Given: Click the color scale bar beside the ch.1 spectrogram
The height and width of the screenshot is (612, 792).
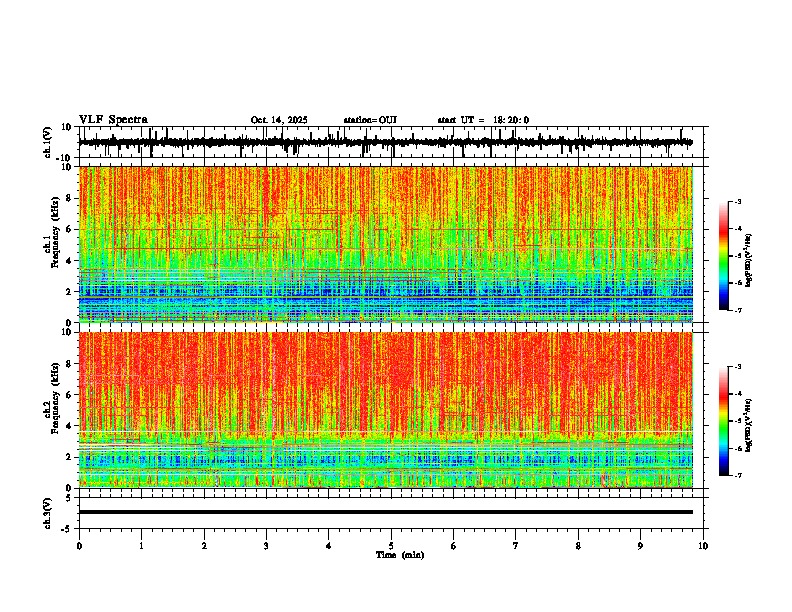Looking at the screenshot, I should [724, 256].
